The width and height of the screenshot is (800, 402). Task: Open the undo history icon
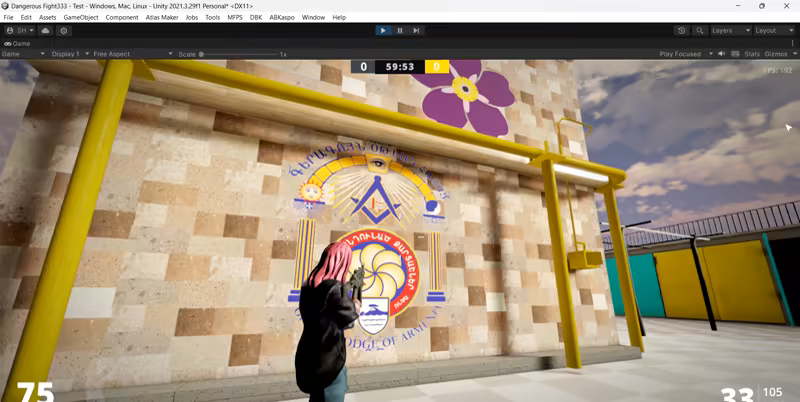[682, 31]
